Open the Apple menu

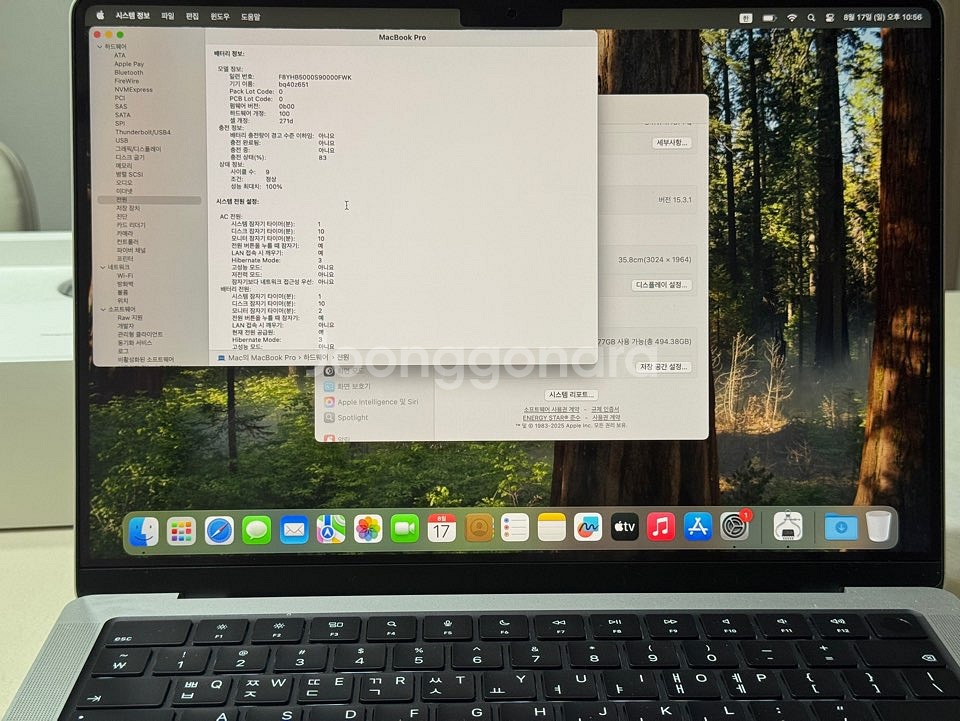[x=100, y=16]
